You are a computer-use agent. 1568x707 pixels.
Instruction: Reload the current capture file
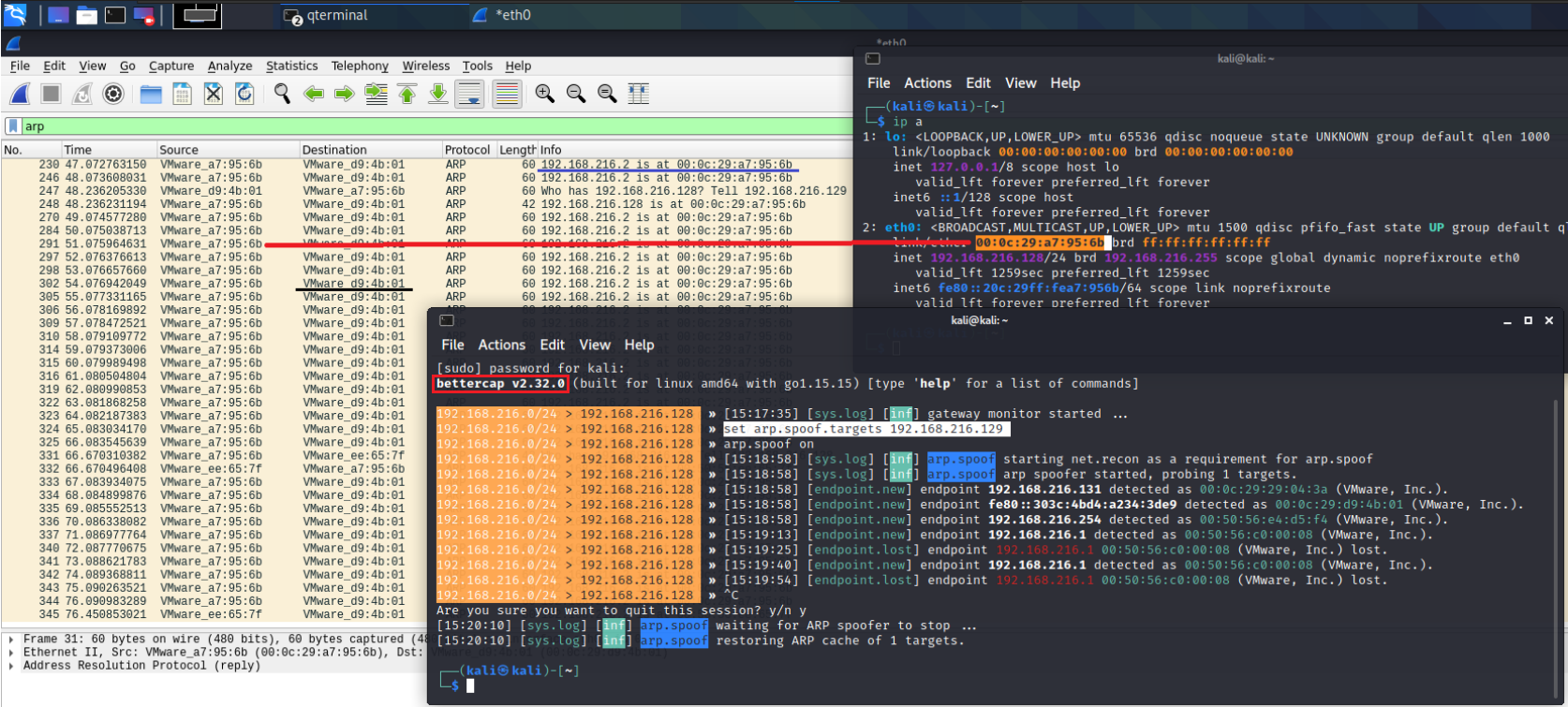244,94
